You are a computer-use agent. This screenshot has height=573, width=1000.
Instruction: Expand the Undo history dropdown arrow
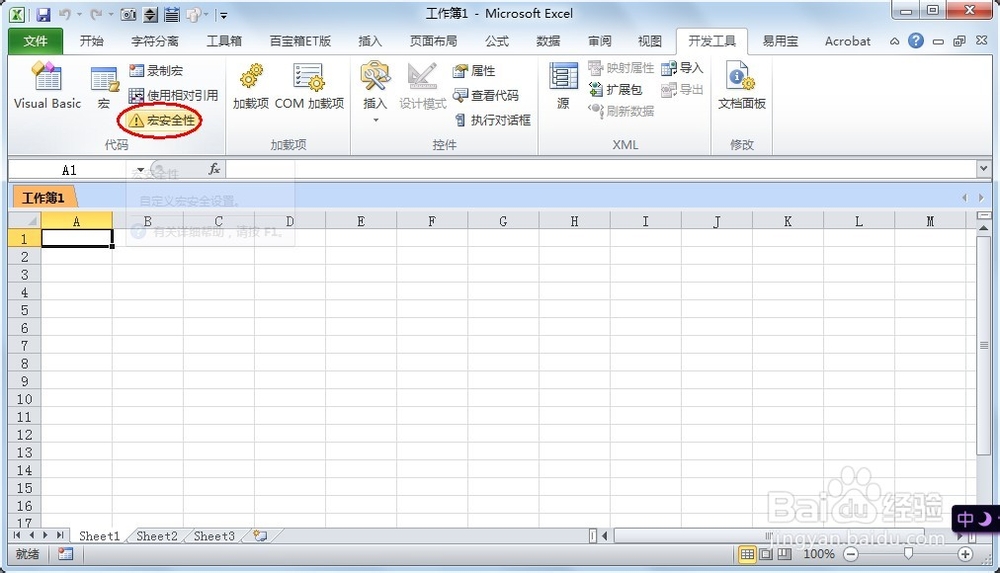point(79,14)
